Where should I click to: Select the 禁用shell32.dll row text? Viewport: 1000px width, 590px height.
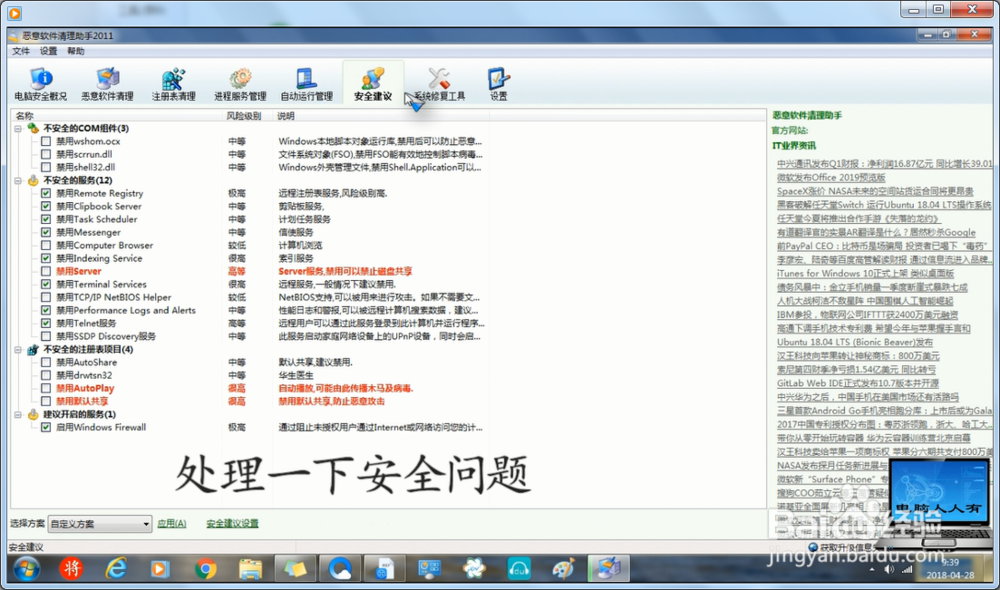(85, 167)
